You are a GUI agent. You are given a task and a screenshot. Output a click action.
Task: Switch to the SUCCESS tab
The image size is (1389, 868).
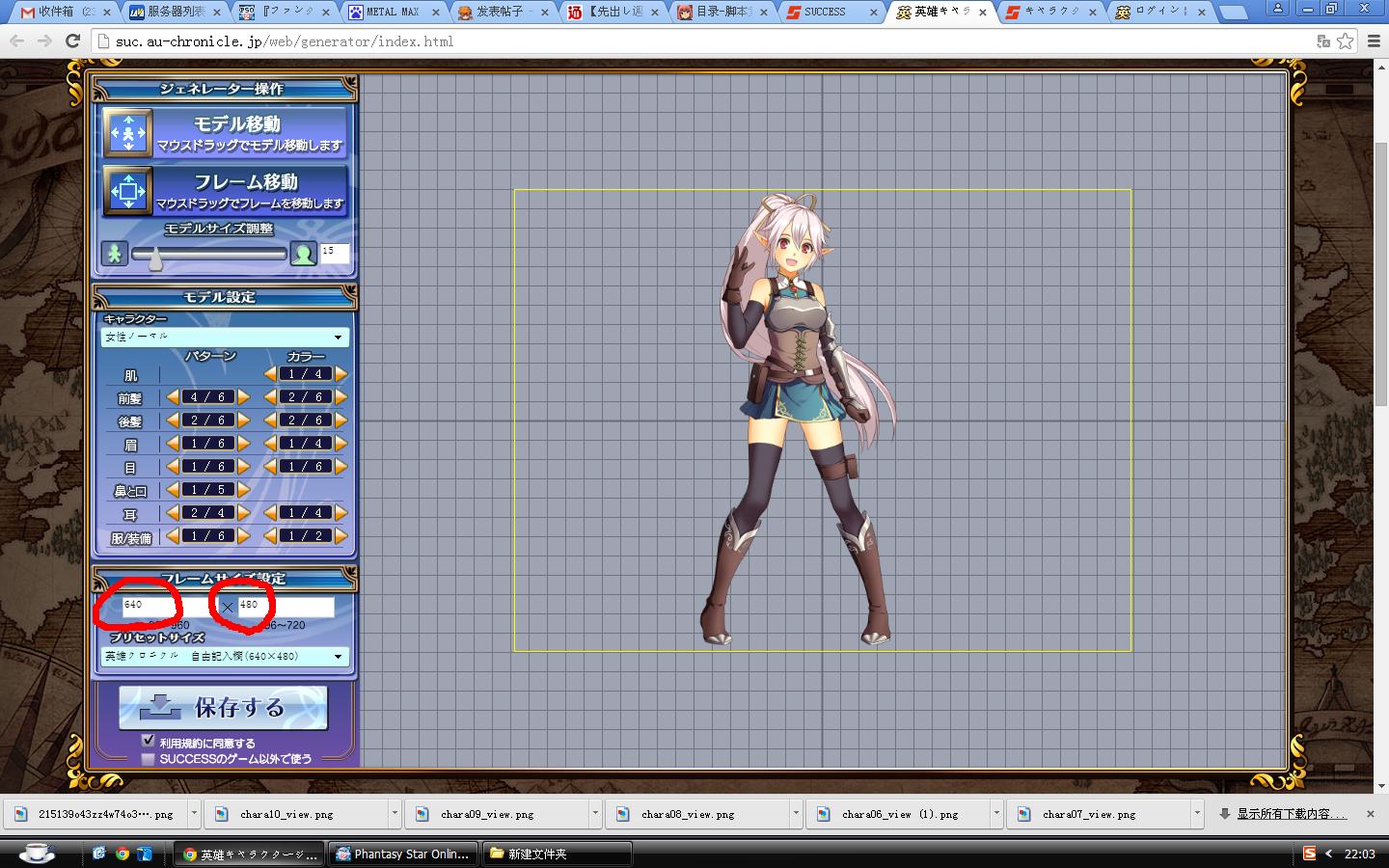coord(833,12)
